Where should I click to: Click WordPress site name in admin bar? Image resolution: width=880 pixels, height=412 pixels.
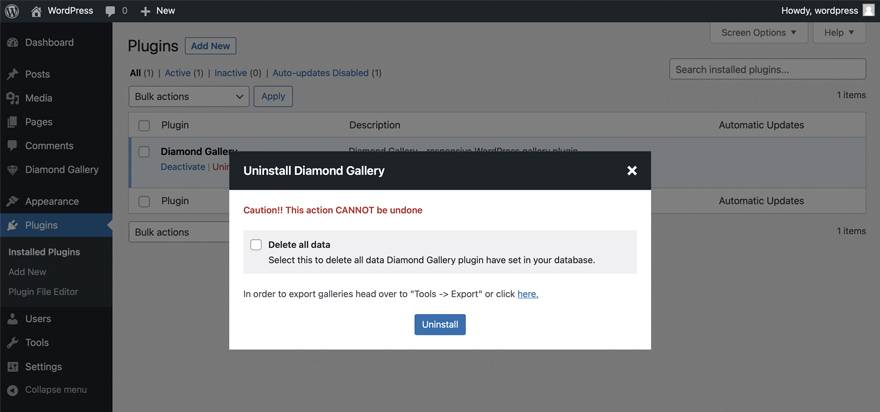[70, 11]
